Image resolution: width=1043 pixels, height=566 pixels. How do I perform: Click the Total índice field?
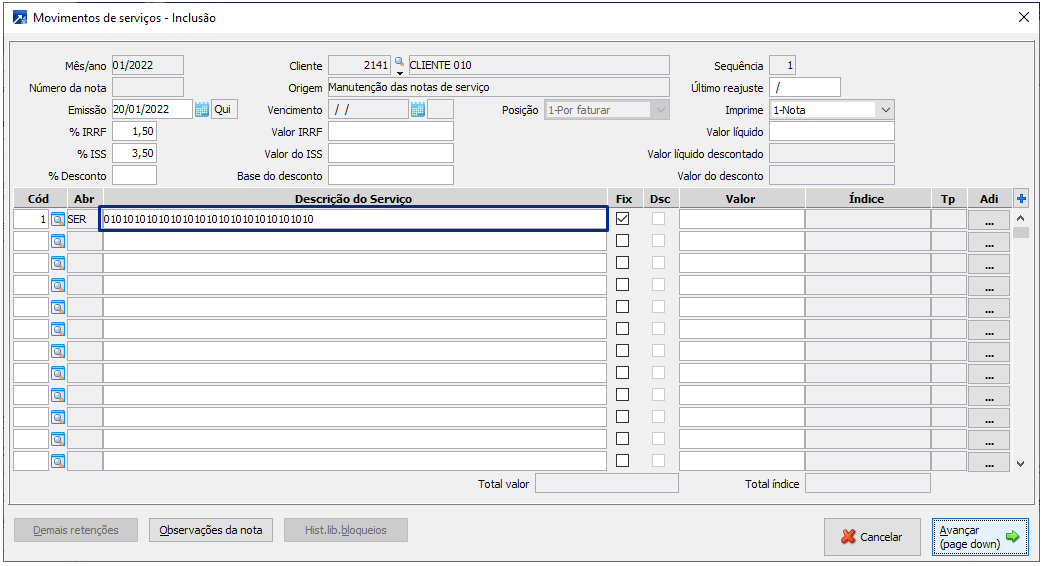click(867, 484)
